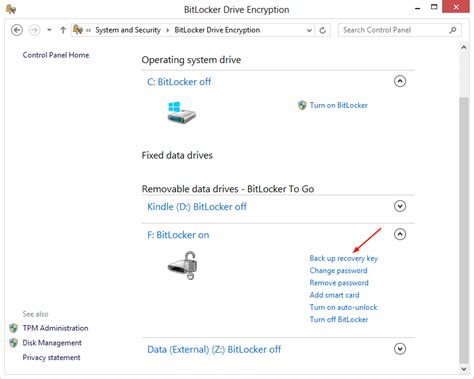
Task: Focus the Search Control Panel field
Action: (400, 30)
